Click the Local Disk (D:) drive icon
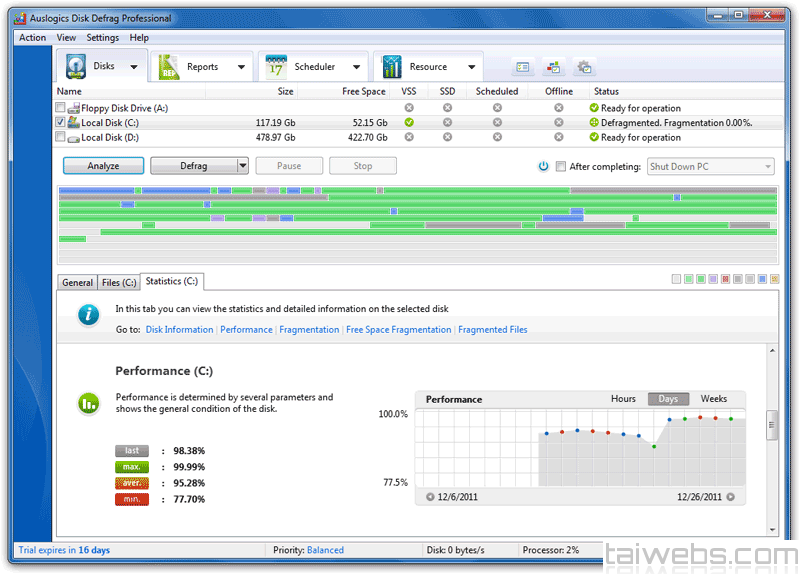Screen dimensions: 800x574 [73, 138]
